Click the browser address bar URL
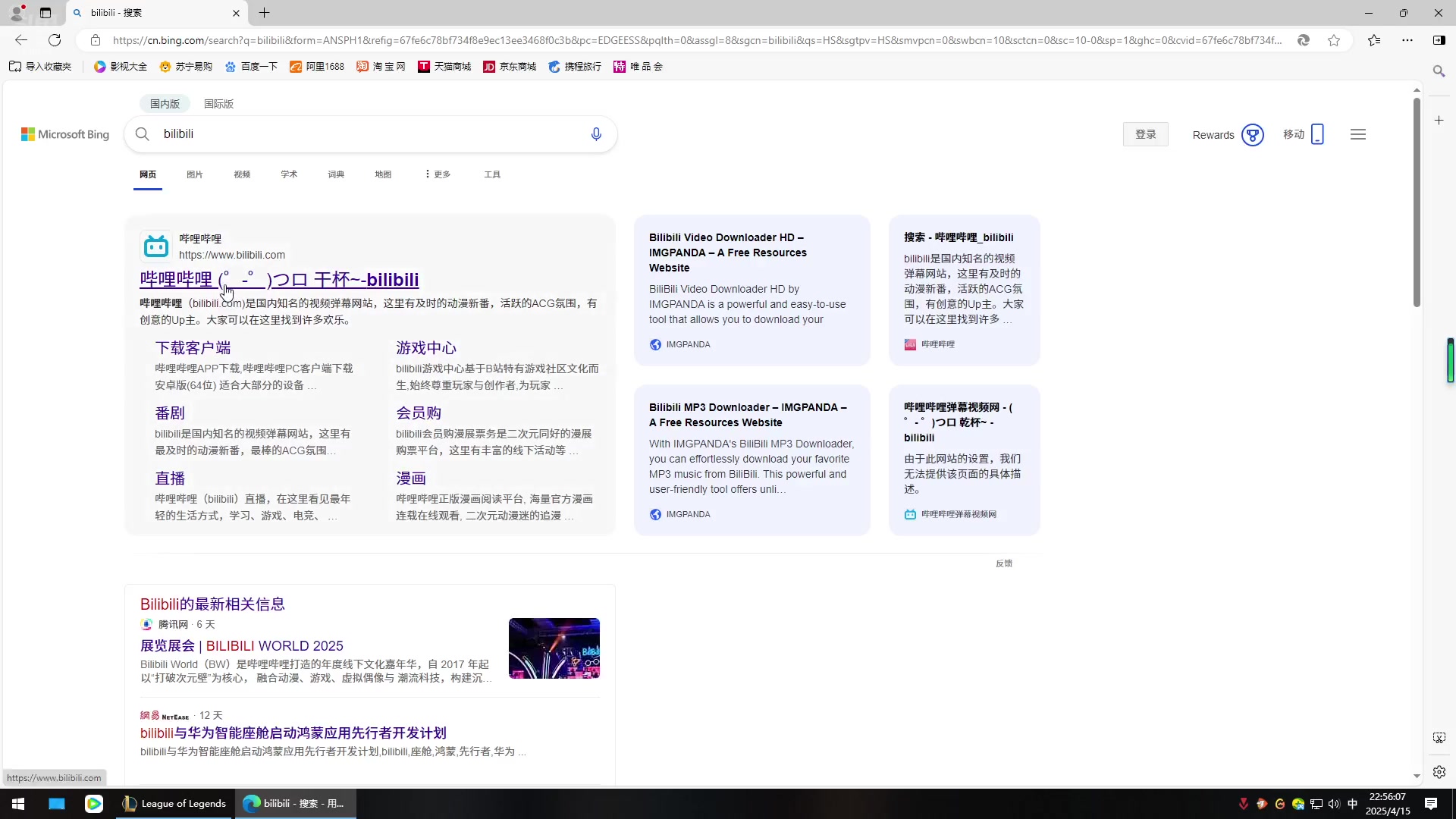The image size is (1456, 819). pos(698,40)
